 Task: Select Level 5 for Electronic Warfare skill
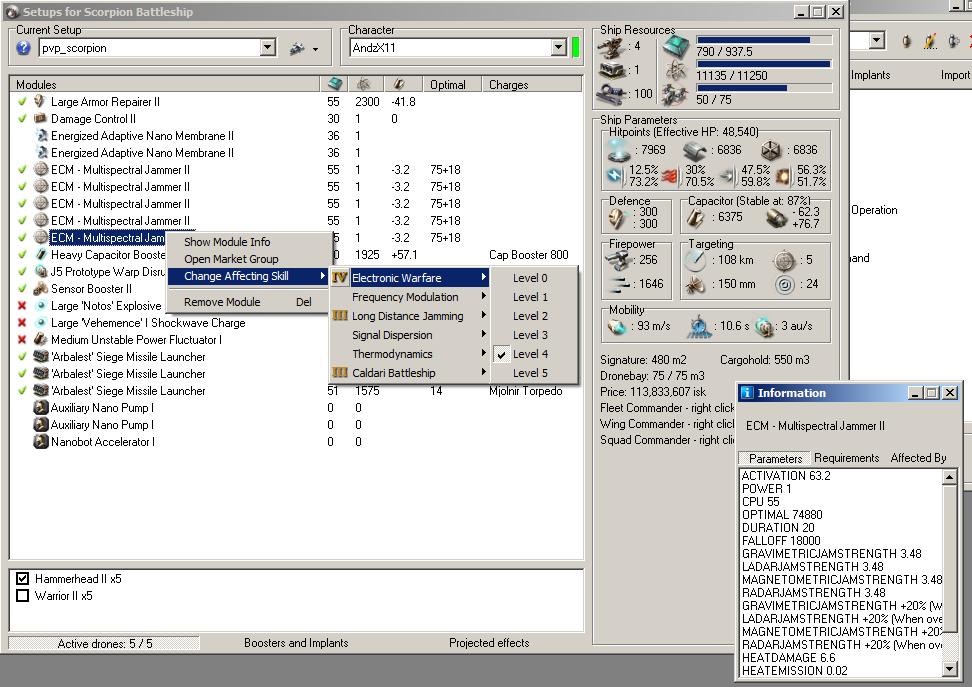[x=530, y=373]
